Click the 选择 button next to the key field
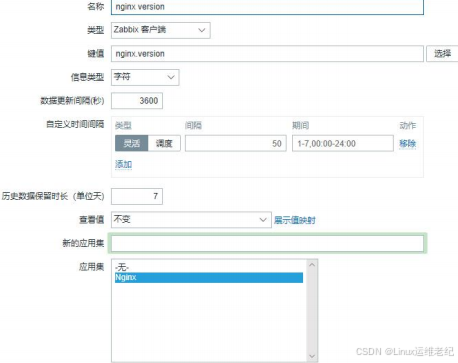Viewport: 458px width, 363px height. click(442, 54)
